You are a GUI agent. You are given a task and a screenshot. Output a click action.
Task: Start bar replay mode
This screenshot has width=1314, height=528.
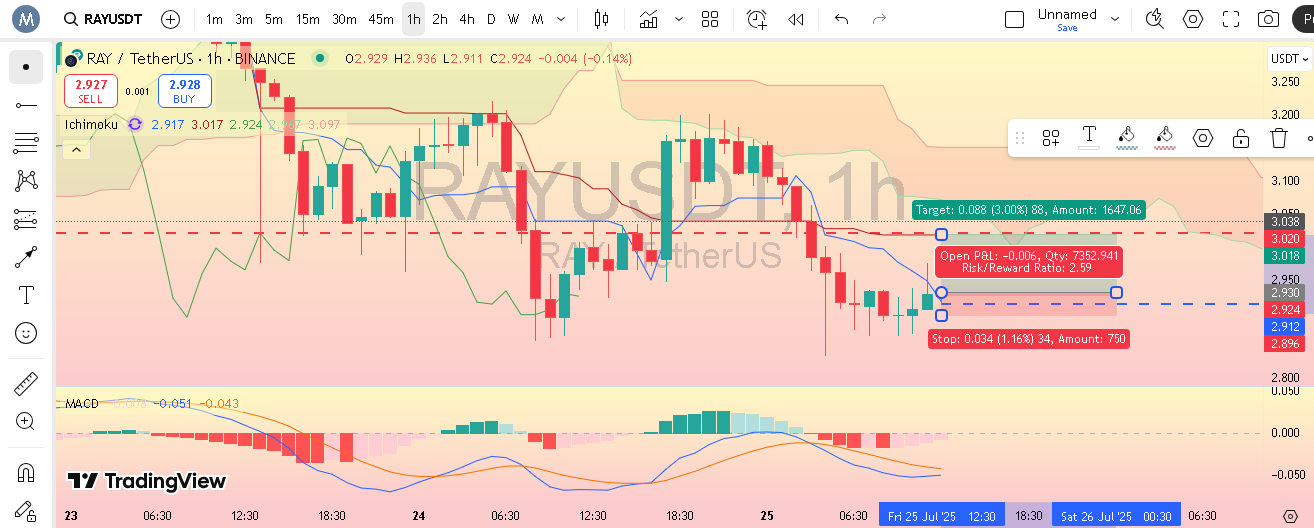[796, 19]
